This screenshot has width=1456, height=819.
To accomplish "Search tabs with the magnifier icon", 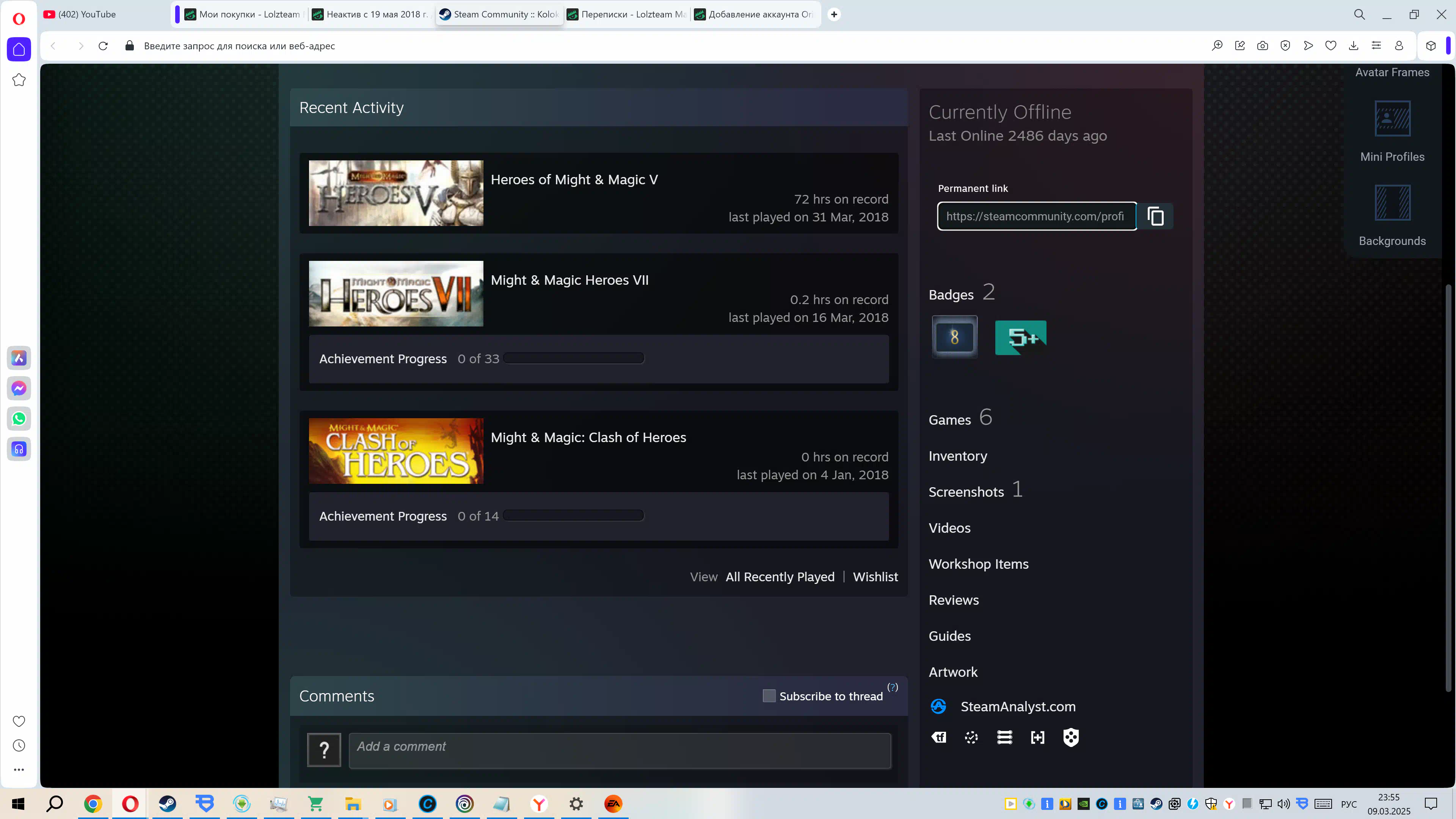I will coord(1360,14).
